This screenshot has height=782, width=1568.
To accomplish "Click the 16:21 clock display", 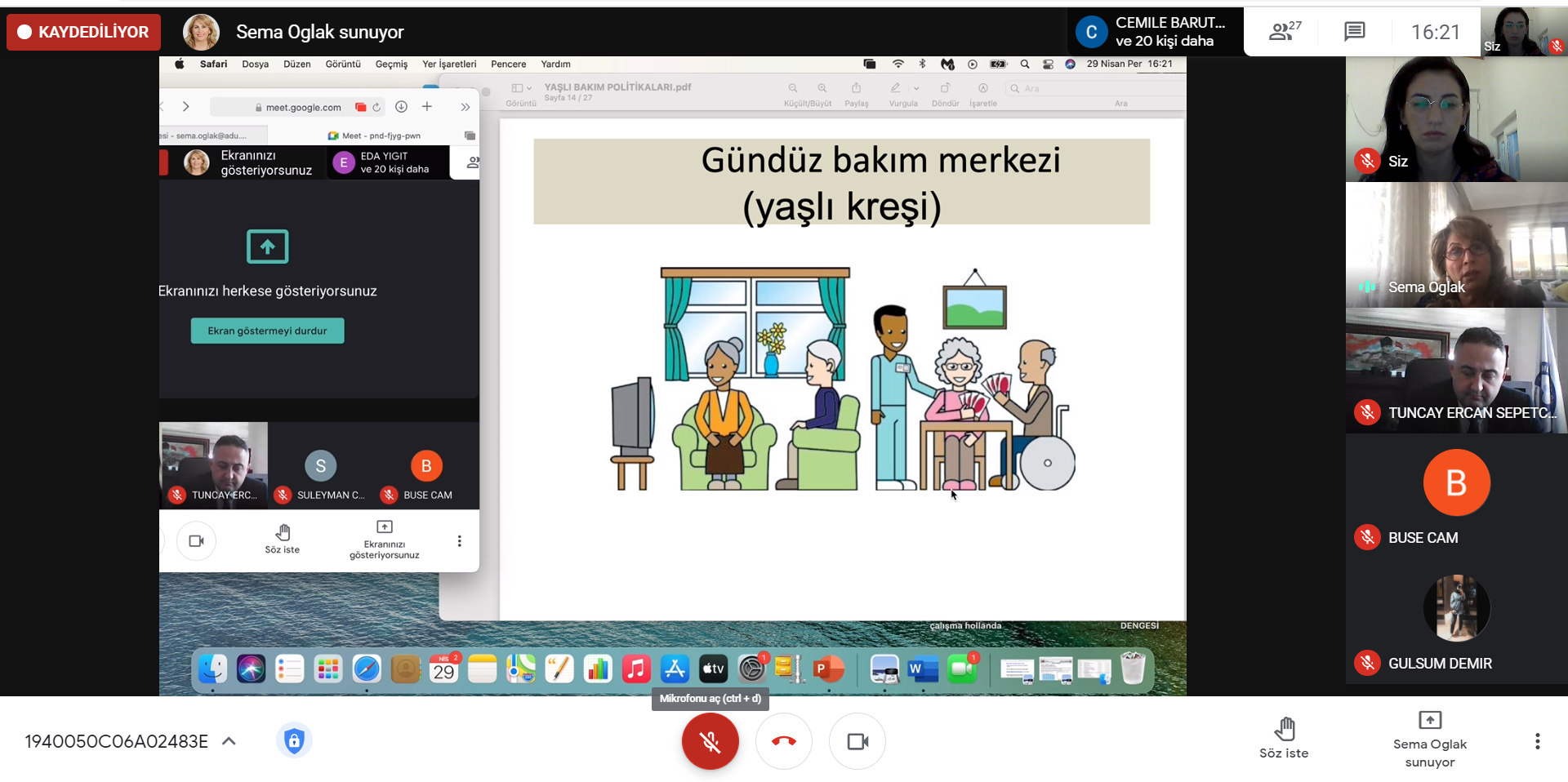I will pyautogui.click(x=1435, y=32).
